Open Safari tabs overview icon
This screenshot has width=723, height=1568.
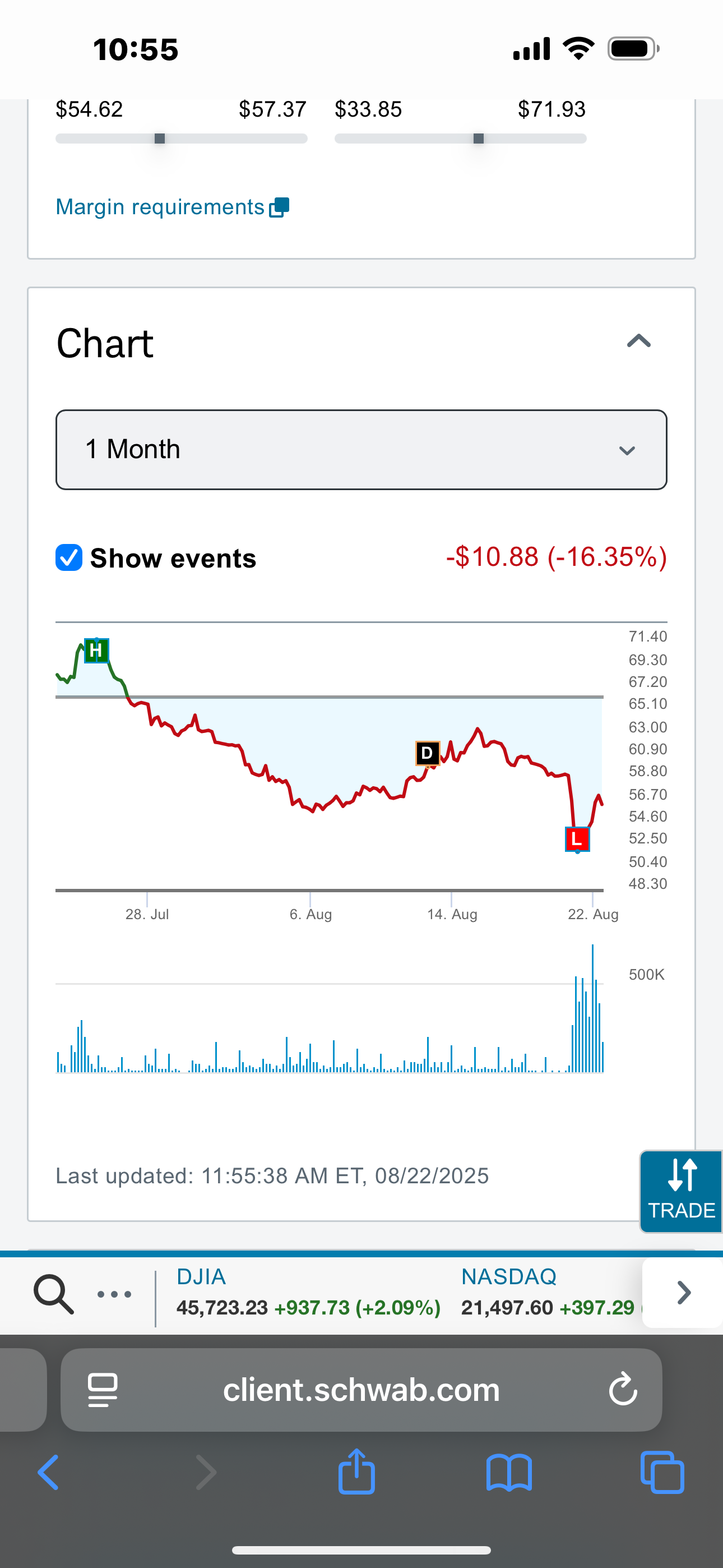pos(662,1473)
